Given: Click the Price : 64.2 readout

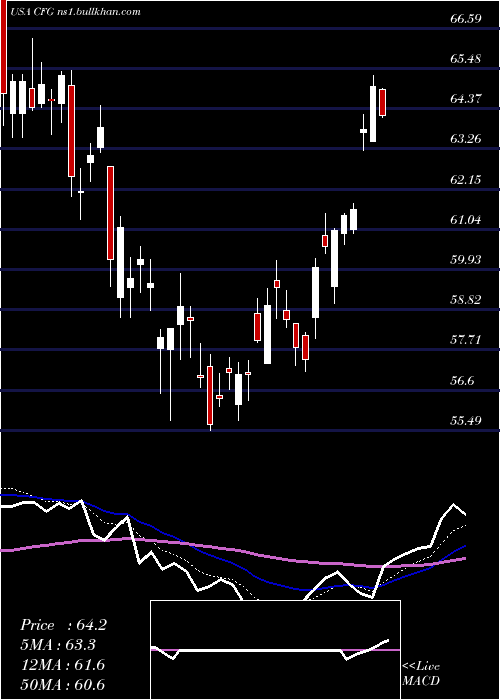Looking at the screenshot, I should coord(63,625).
